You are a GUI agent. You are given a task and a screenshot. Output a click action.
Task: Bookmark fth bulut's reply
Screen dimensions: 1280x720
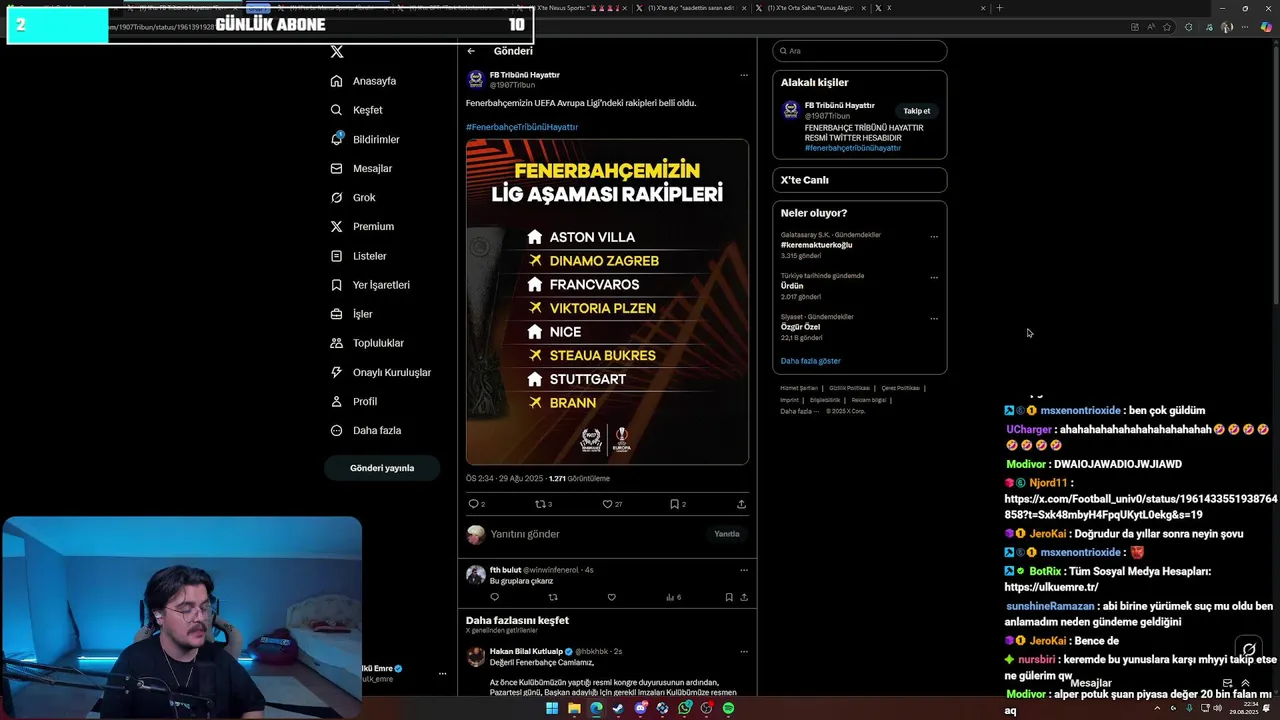click(x=729, y=597)
